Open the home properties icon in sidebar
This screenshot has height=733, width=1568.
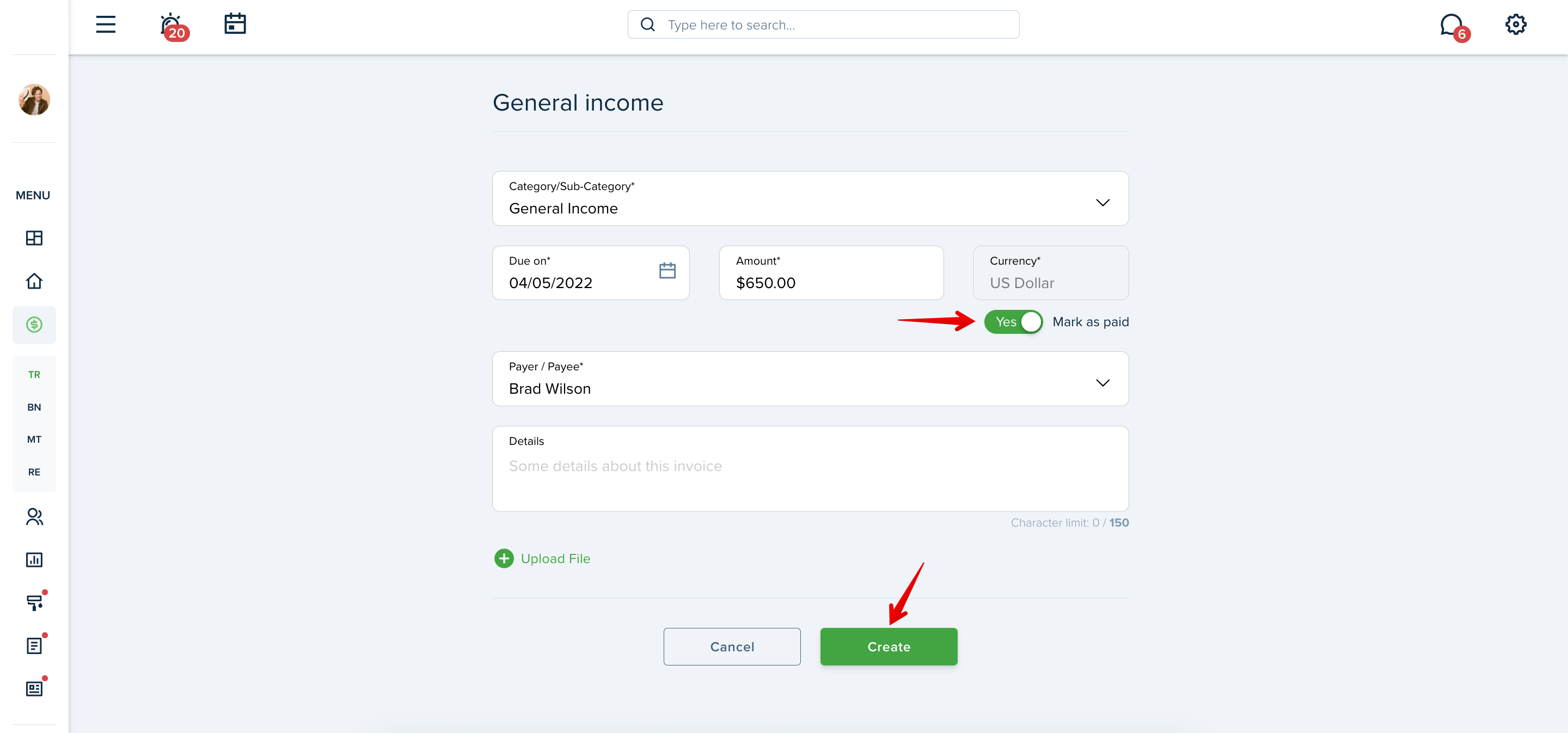pyautogui.click(x=34, y=280)
